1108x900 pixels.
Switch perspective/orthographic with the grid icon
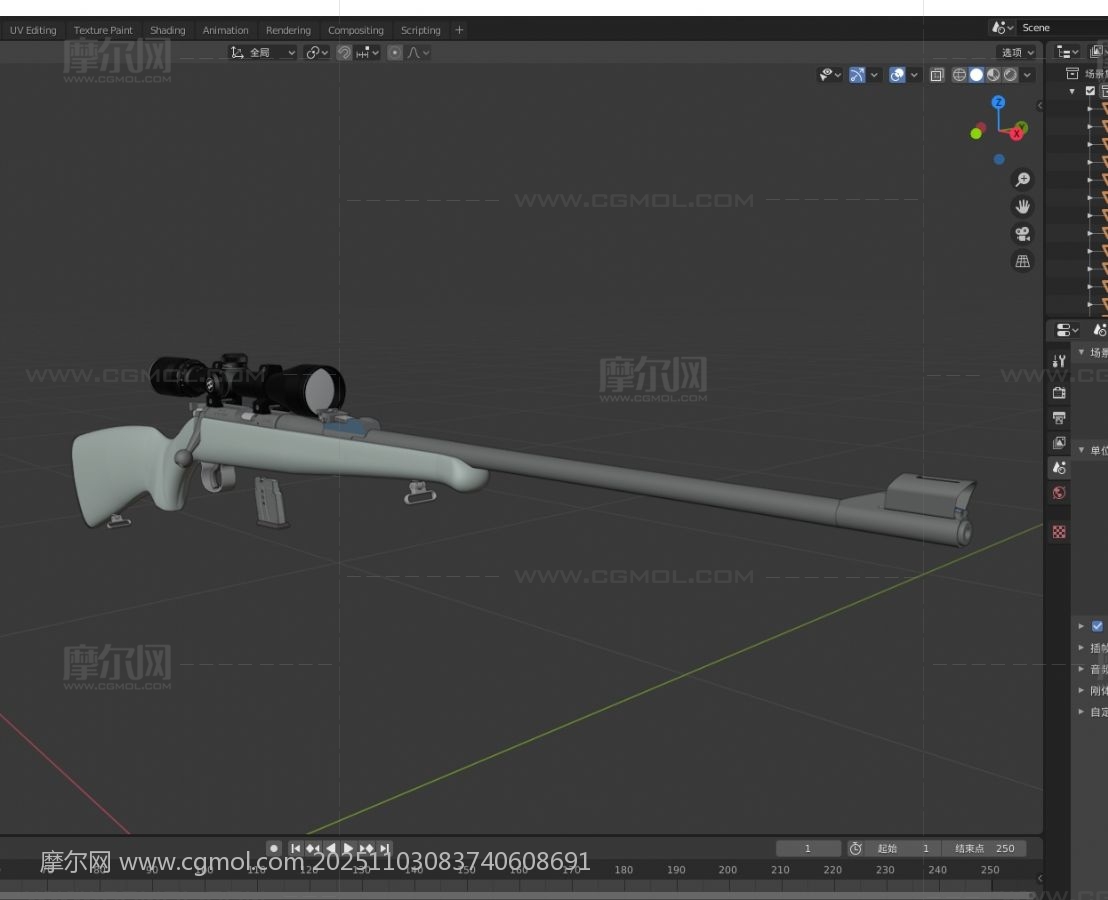click(1022, 261)
